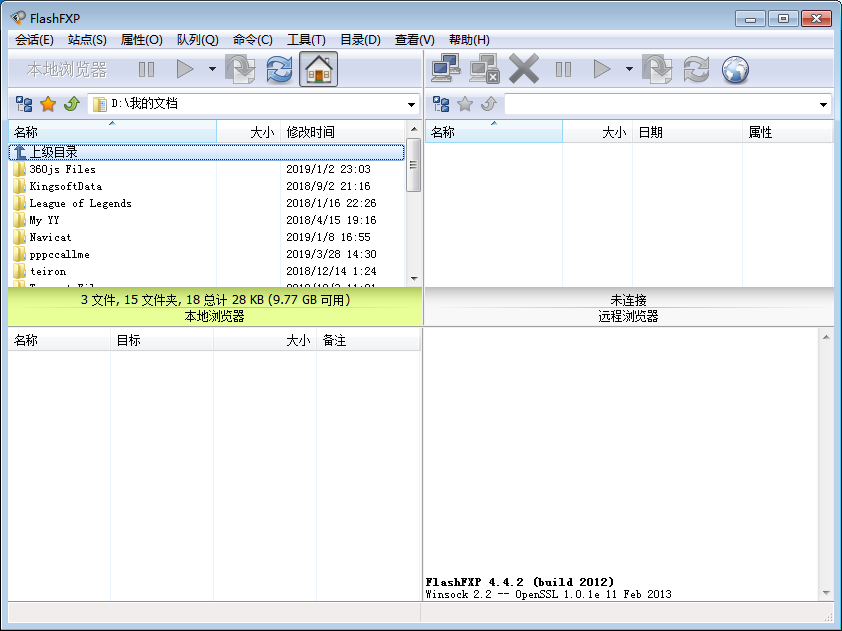The image size is (842, 631).
Task: Click the queue 名称 column header
Action: [60, 340]
